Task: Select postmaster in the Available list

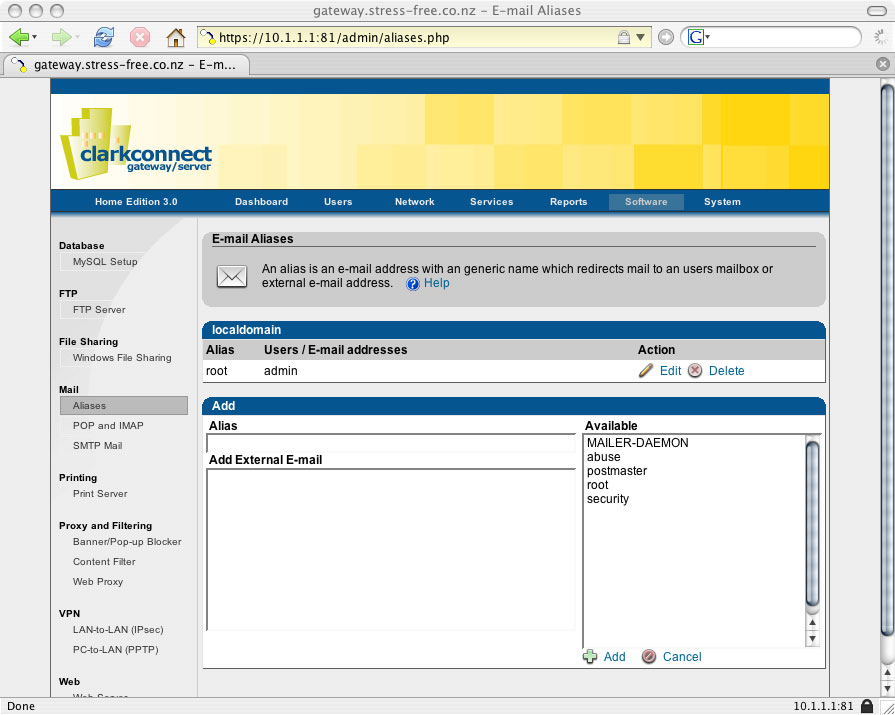Action: (617, 471)
